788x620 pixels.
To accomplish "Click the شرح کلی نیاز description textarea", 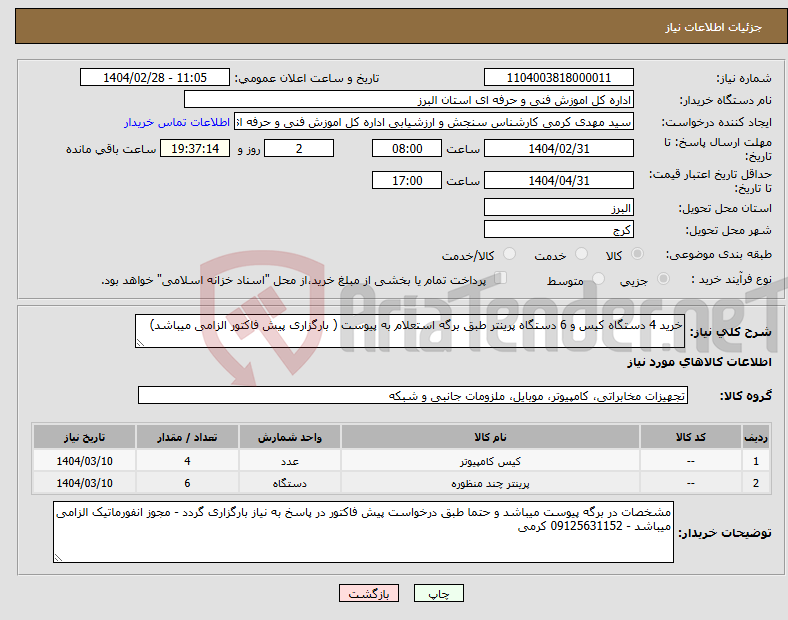I will click(x=410, y=331).
